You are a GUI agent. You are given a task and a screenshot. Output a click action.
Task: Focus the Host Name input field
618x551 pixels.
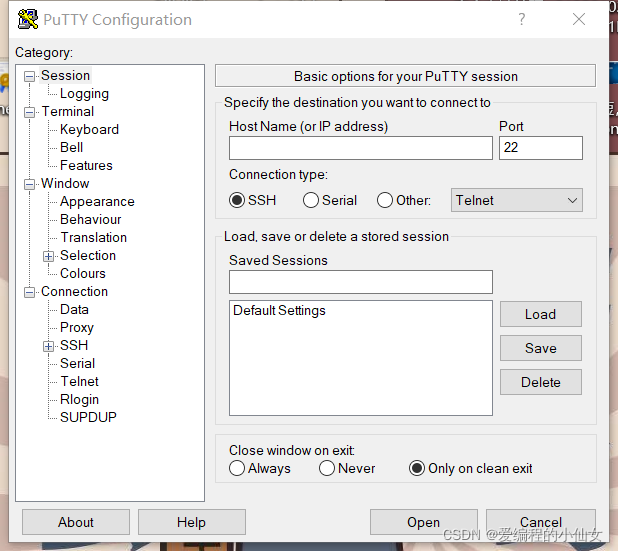click(361, 148)
